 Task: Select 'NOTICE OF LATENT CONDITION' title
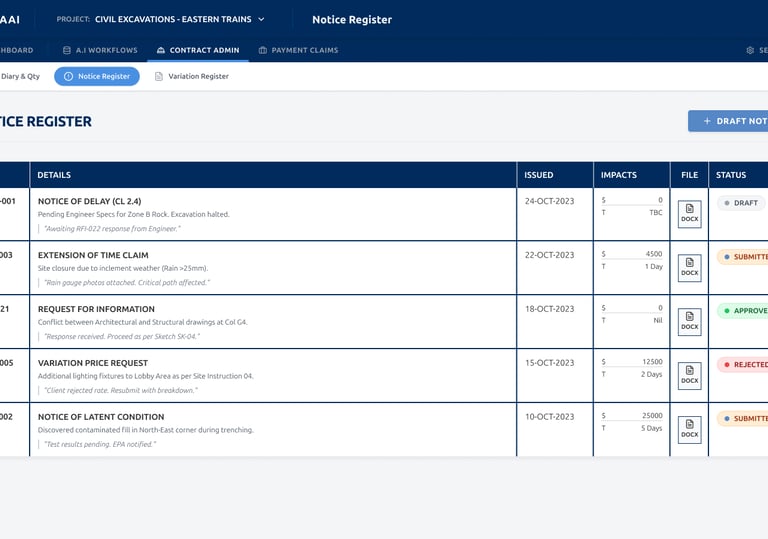[101, 417]
